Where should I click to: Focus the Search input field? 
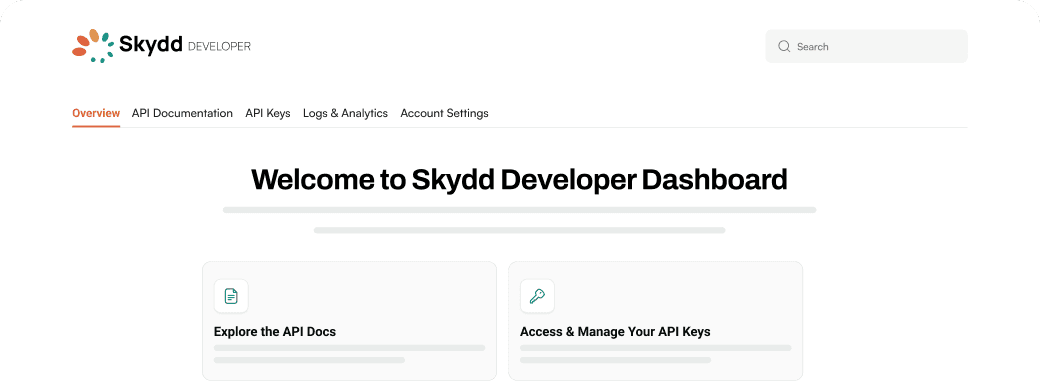click(866, 46)
